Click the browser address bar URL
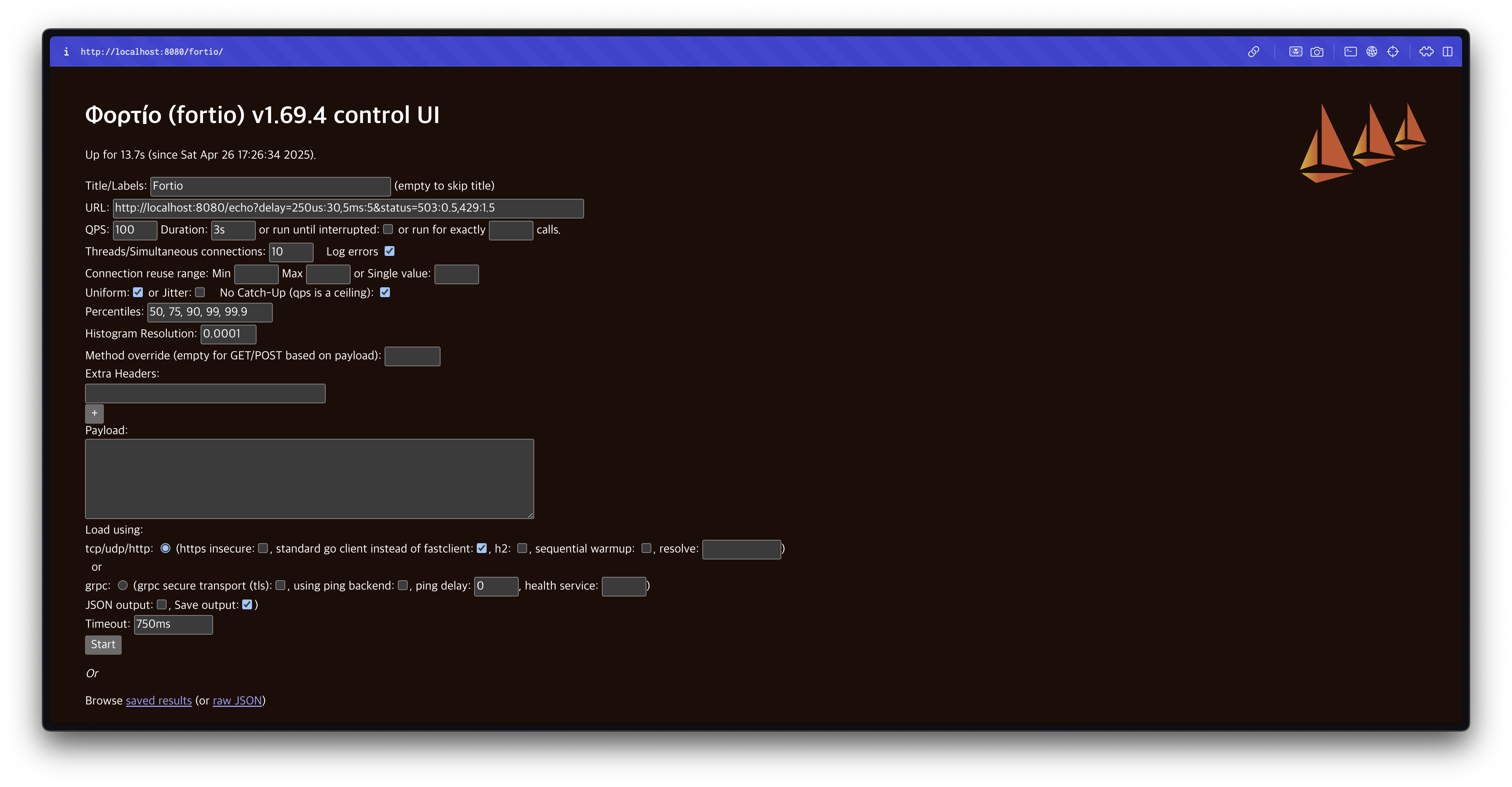 pos(152,52)
